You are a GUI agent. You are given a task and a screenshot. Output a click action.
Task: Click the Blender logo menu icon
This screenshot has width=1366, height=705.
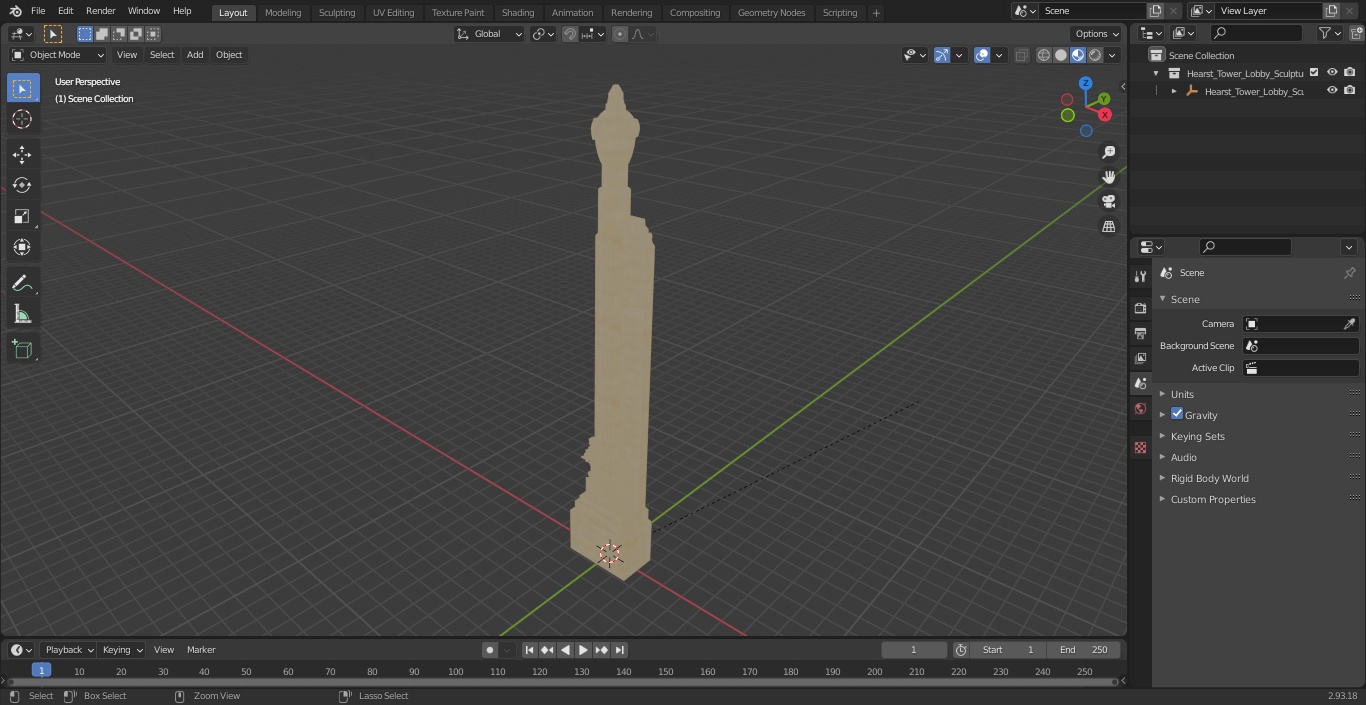(x=15, y=11)
